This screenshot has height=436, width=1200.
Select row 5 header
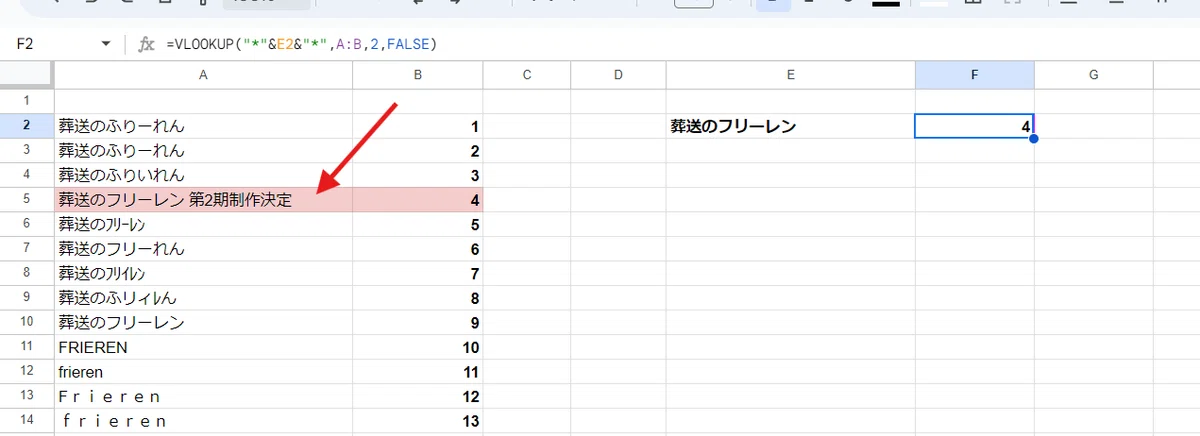click(27, 199)
